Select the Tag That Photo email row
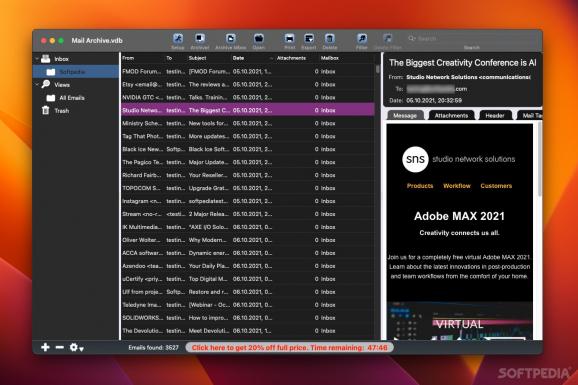Viewport: 578px width, 385px height. (x=248, y=136)
